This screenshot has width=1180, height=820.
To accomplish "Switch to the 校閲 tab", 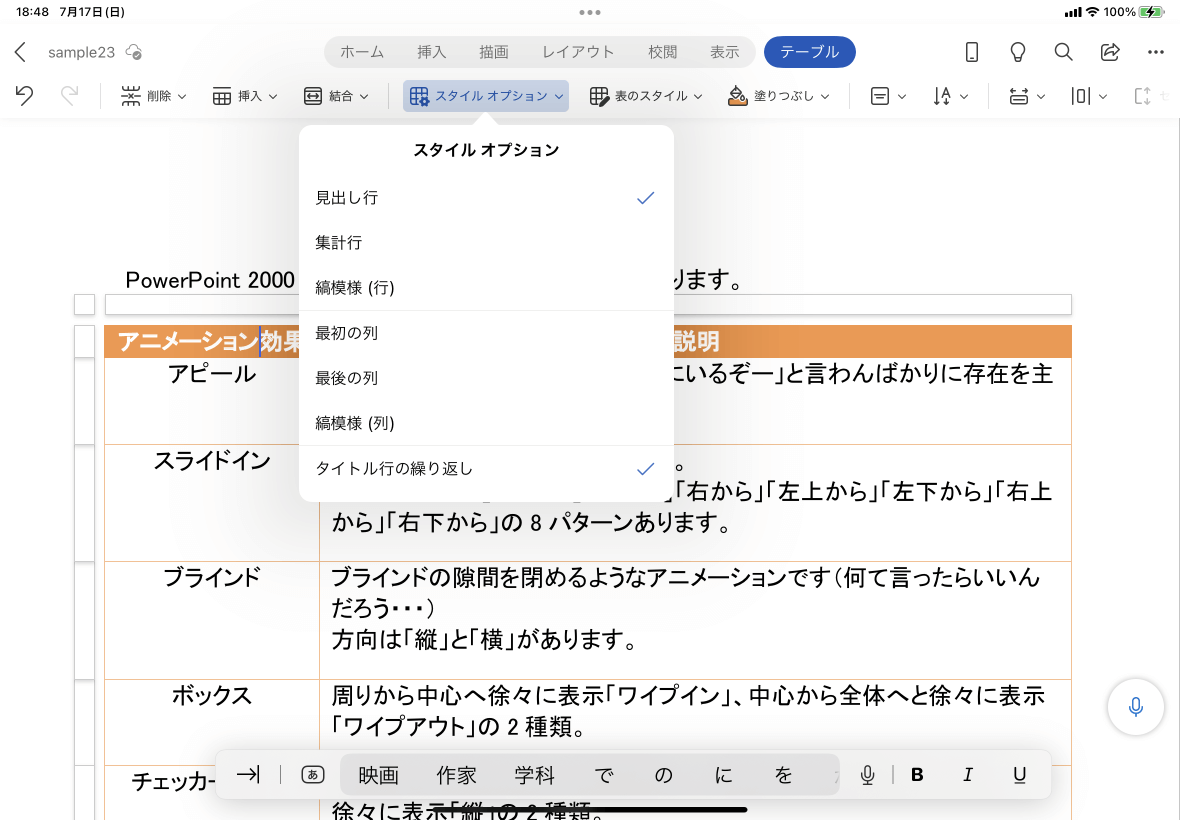I will 662,52.
